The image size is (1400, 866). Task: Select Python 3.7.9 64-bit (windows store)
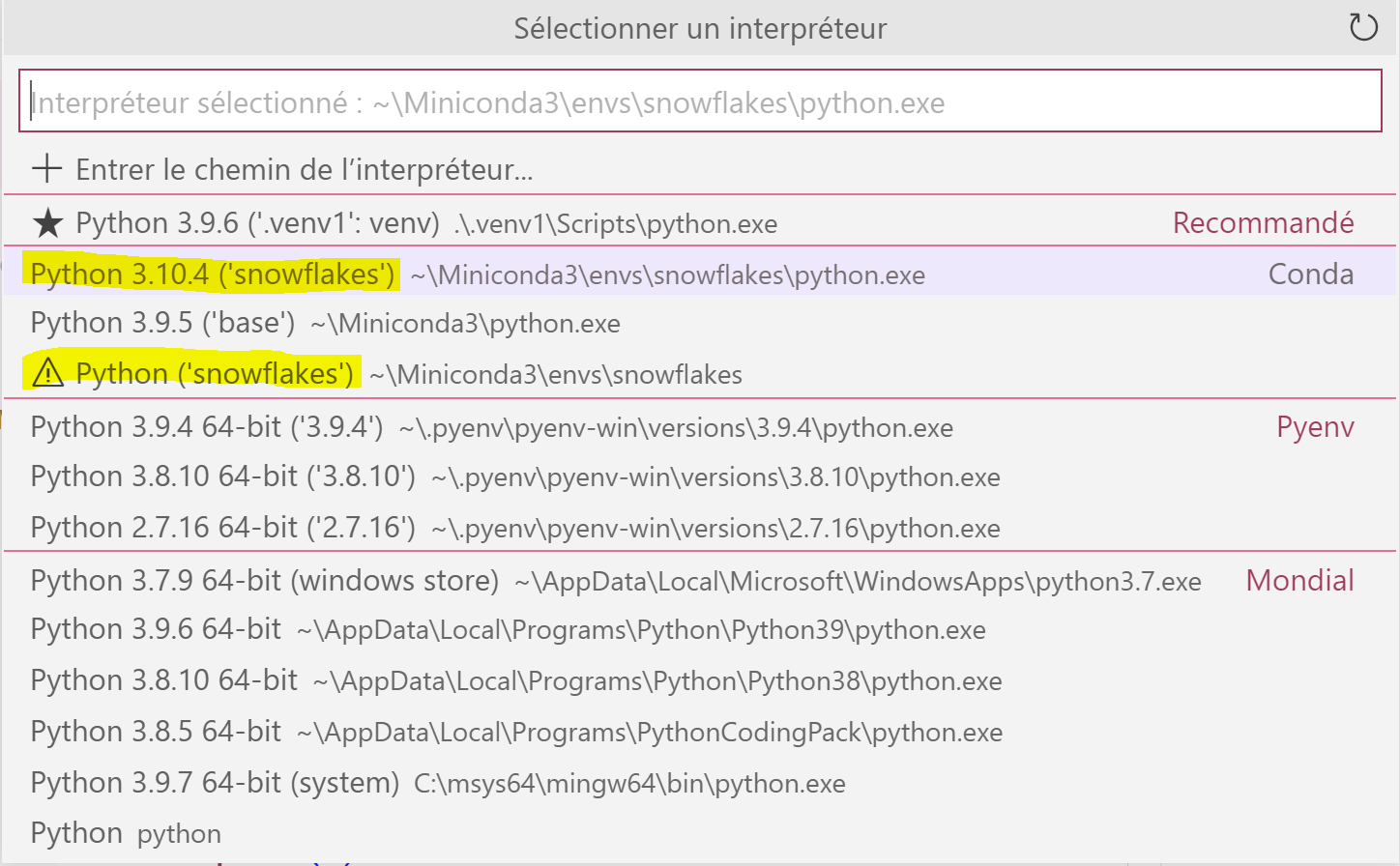click(700, 581)
